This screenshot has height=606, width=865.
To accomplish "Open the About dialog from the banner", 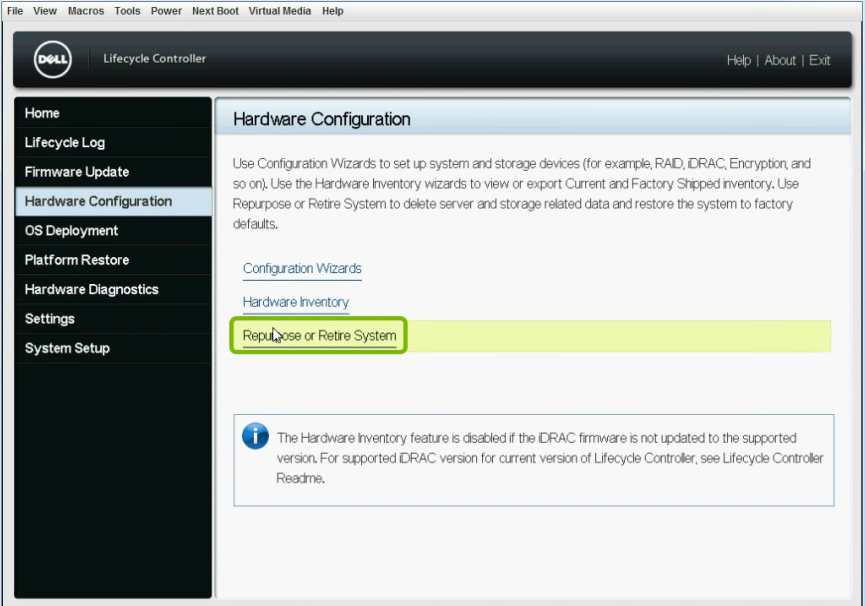I will coord(779,60).
